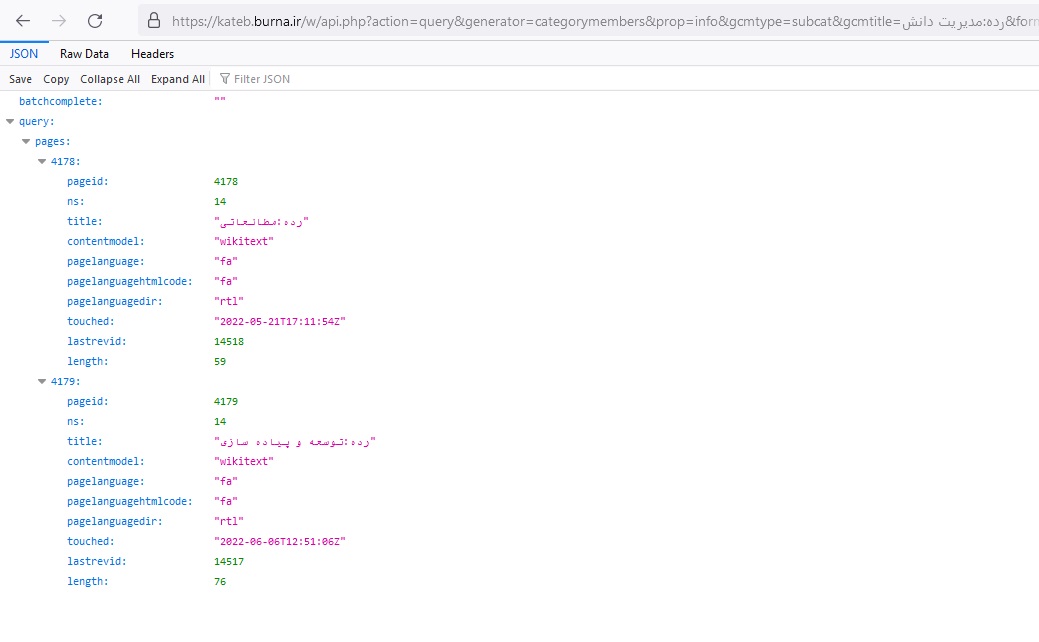Collapse the query node
This screenshot has width=1039, height=642.
[x=10, y=122]
